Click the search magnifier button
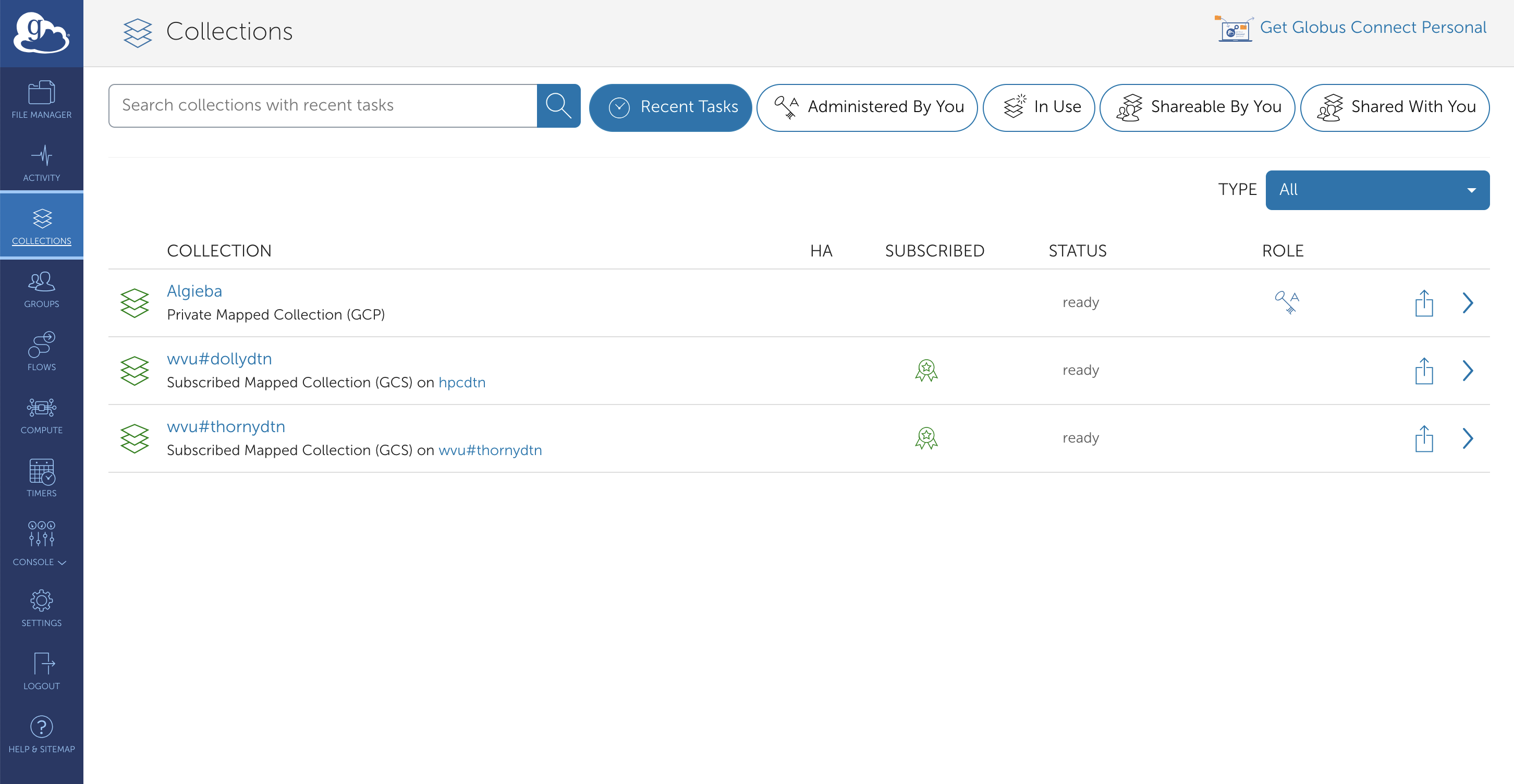Image resolution: width=1514 pixels, height=784 pixels. point(558,106)
